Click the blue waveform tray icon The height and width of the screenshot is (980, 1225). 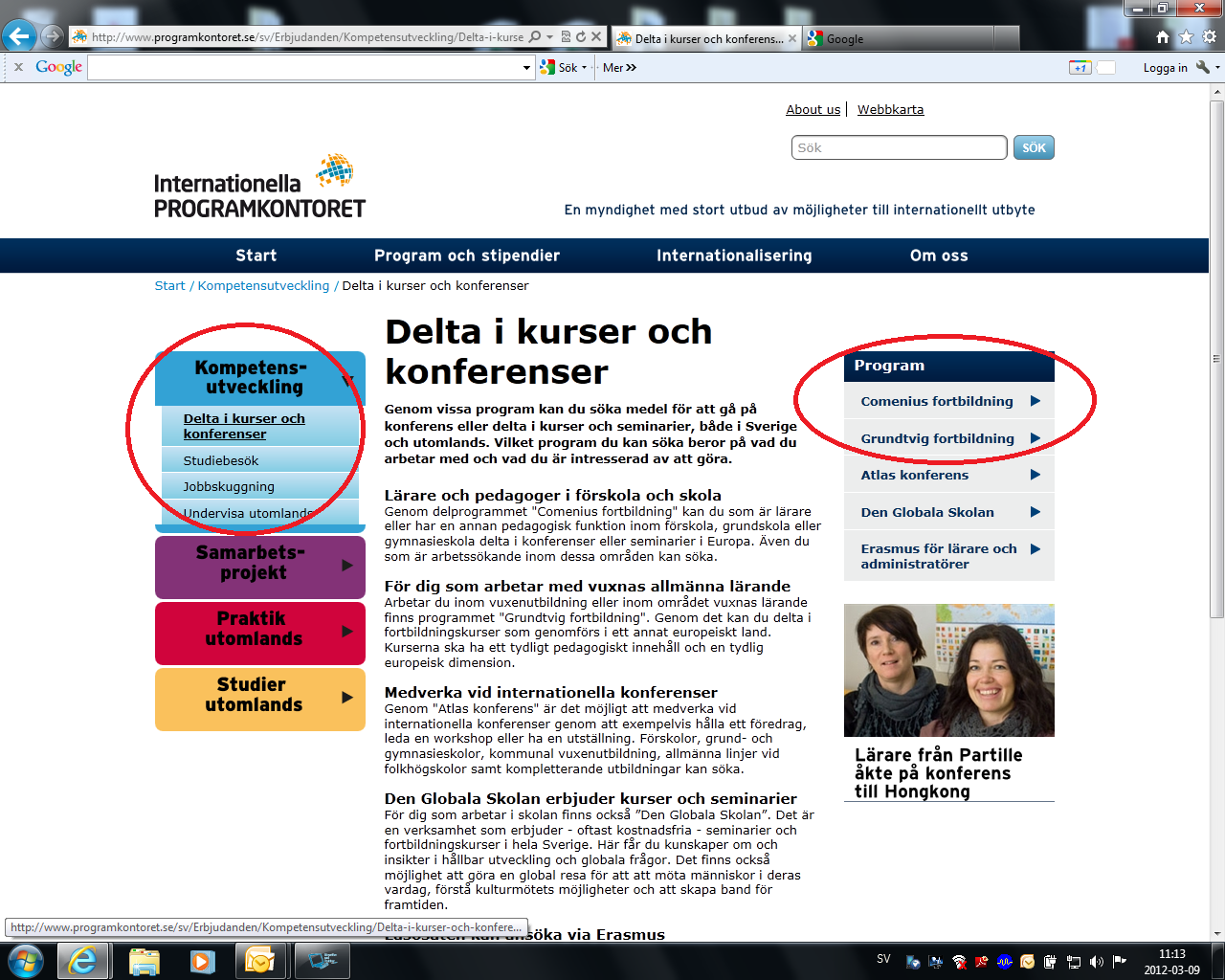(x=1004, y=962)
